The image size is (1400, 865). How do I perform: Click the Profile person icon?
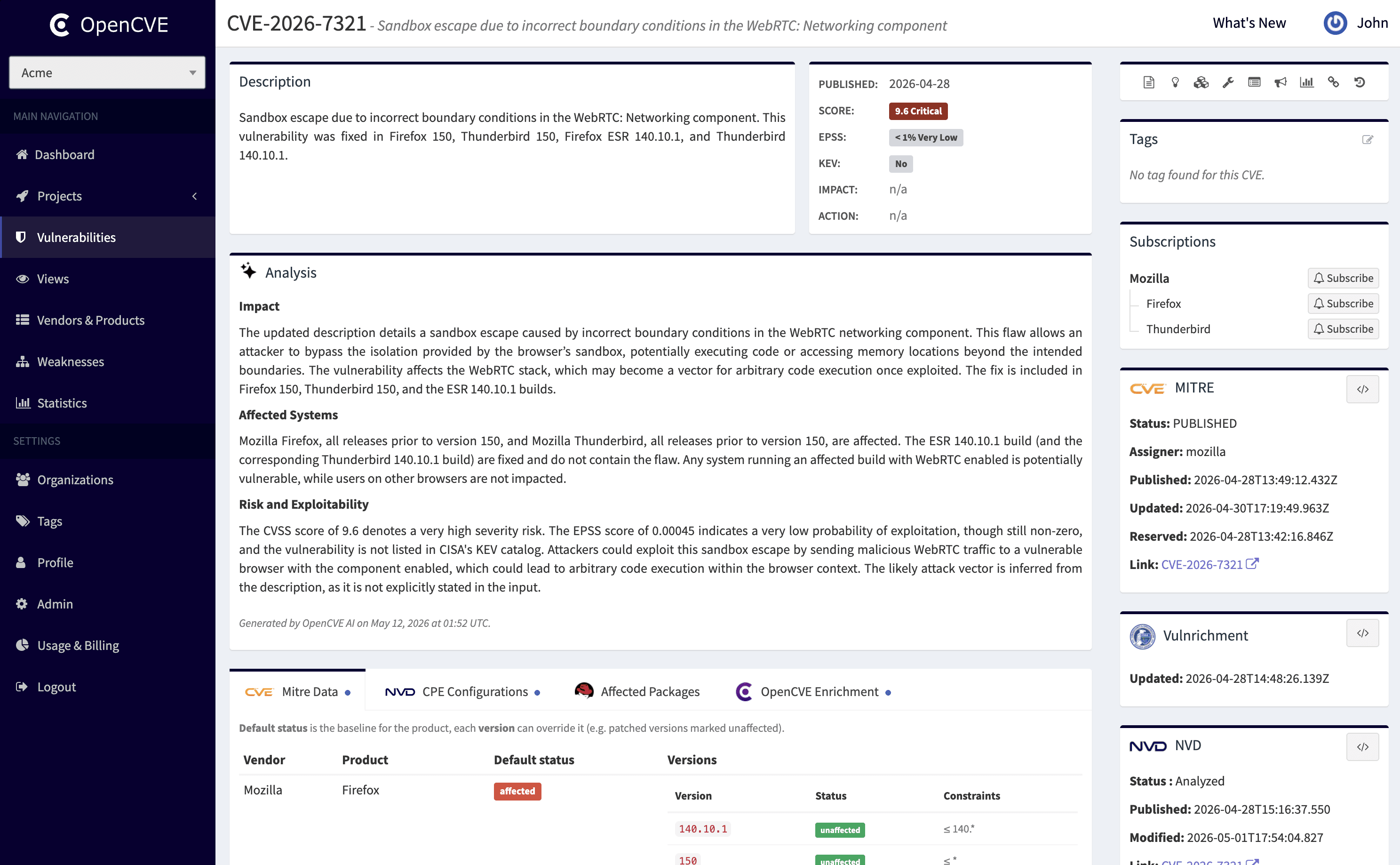click(21, 562)
